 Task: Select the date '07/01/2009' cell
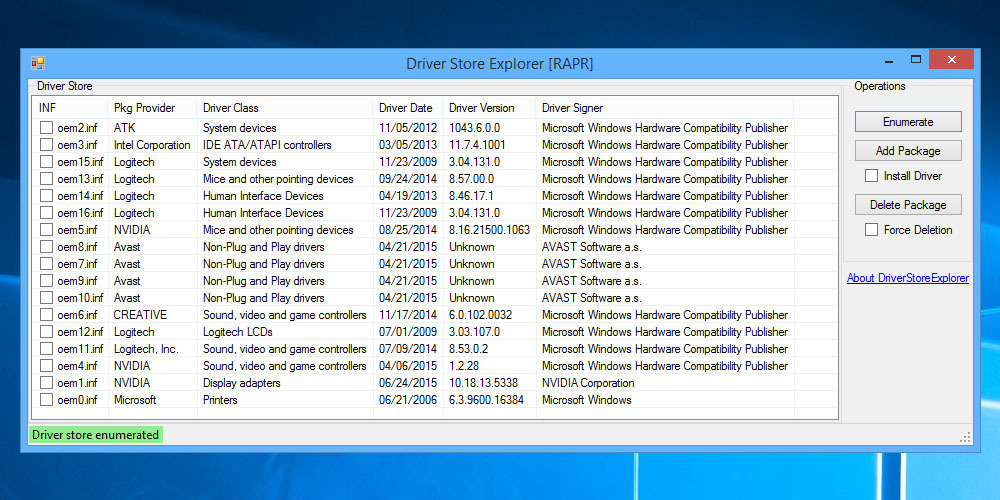(408, 332)
